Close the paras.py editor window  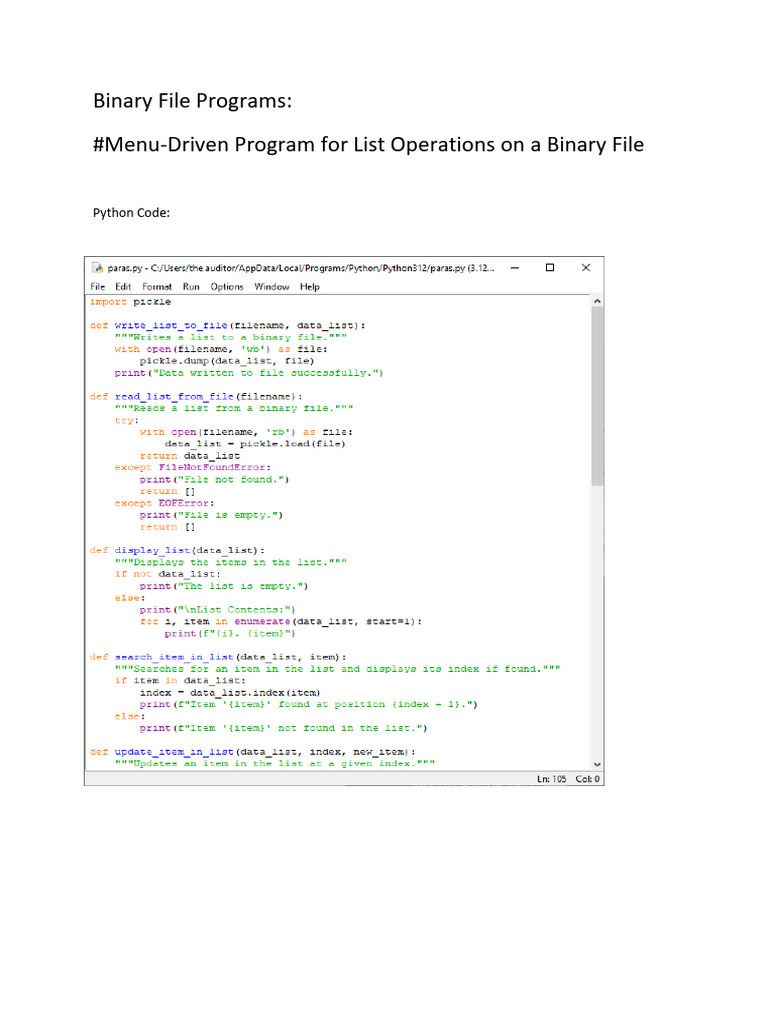(x=586, y=268)
